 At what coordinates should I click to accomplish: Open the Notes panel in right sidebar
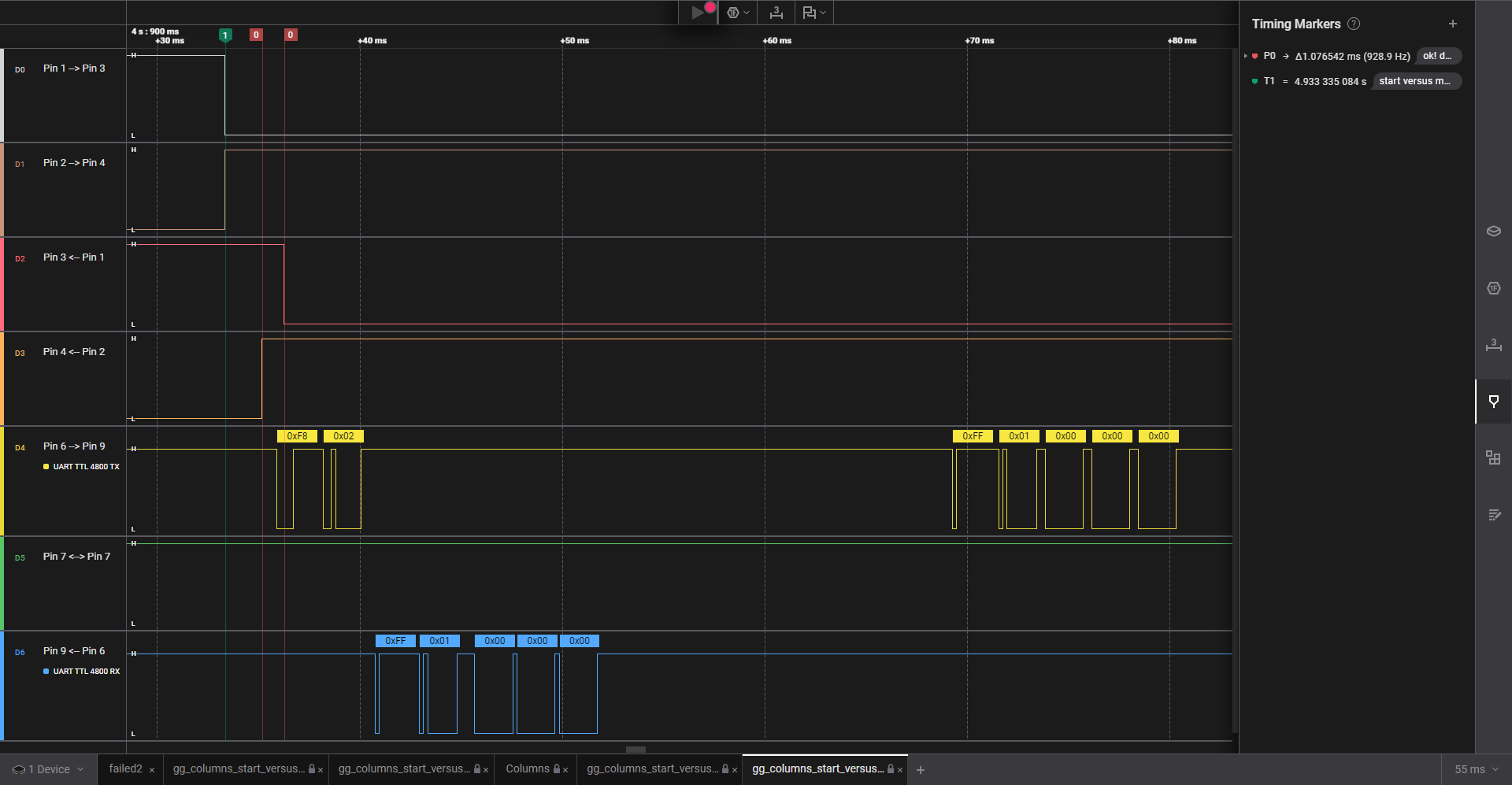pos(1493,515)
